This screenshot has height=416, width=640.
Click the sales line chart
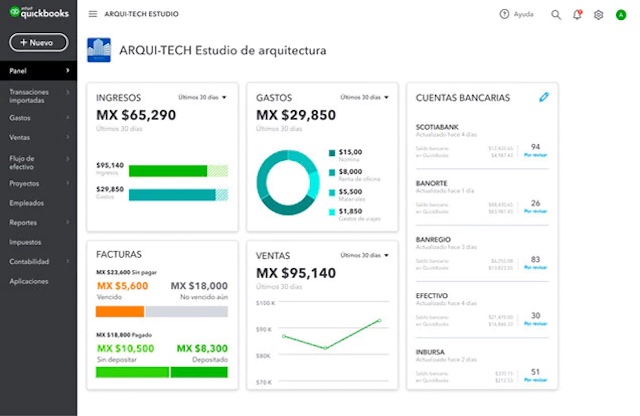coord(332,335)
